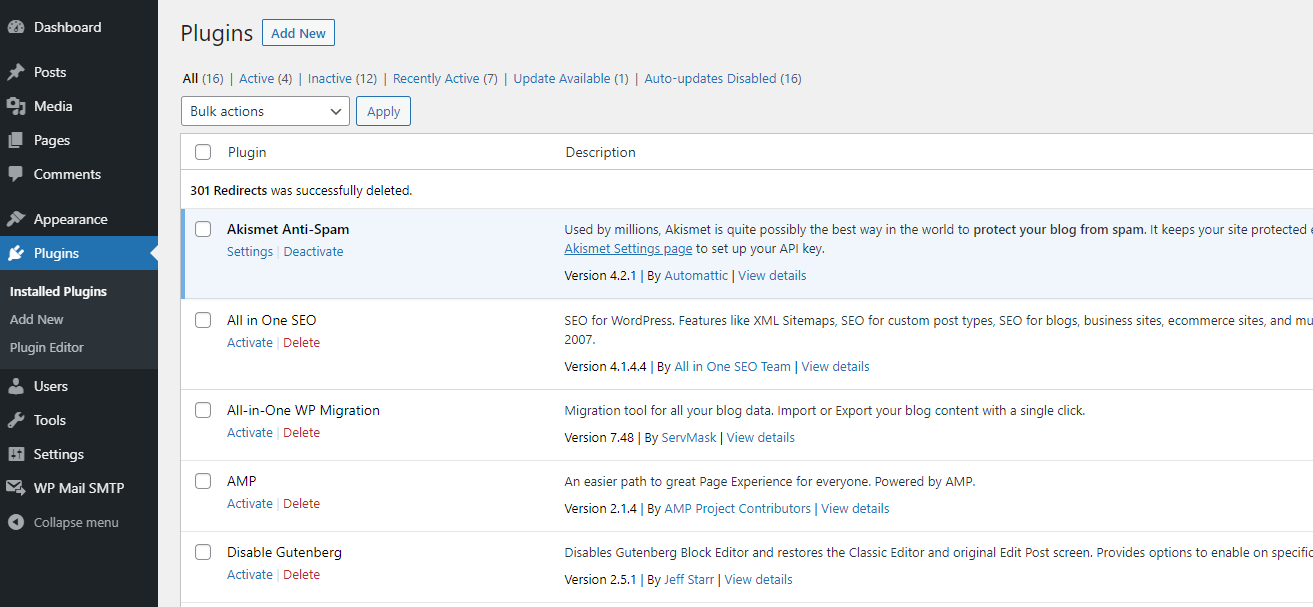This screenshot has width=1313, height=607.
Task: Show Auto-updates Disabled (16) plugins
Action: tap(723, 78)
